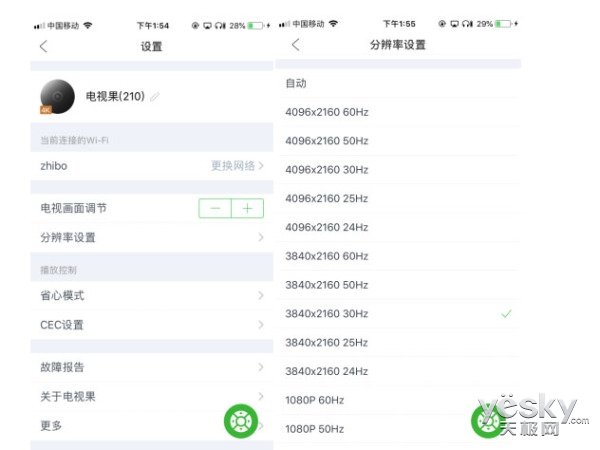Image resolution: width=600 pixels, height=450 pixels.
Task: Select 4096x2160 25Hz resolution
Action: click(398, 198)
